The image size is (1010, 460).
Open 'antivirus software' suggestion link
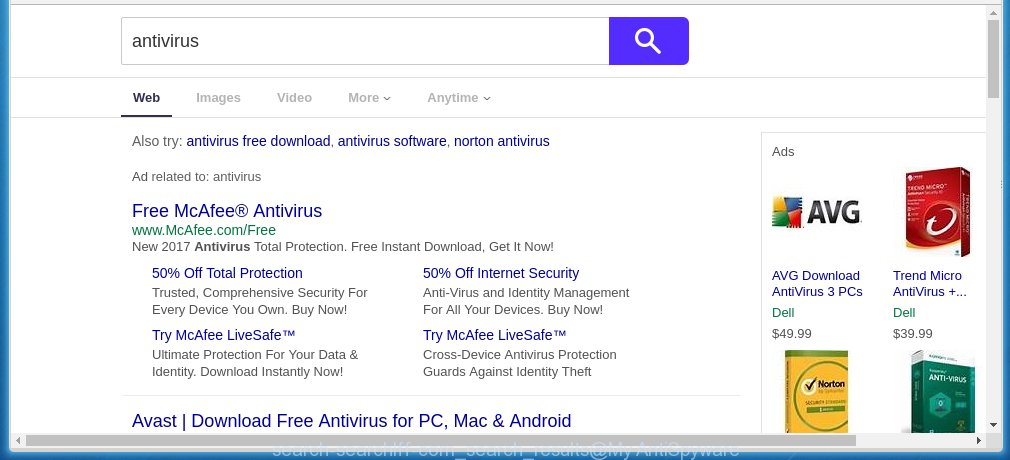(x=392, y=141)
